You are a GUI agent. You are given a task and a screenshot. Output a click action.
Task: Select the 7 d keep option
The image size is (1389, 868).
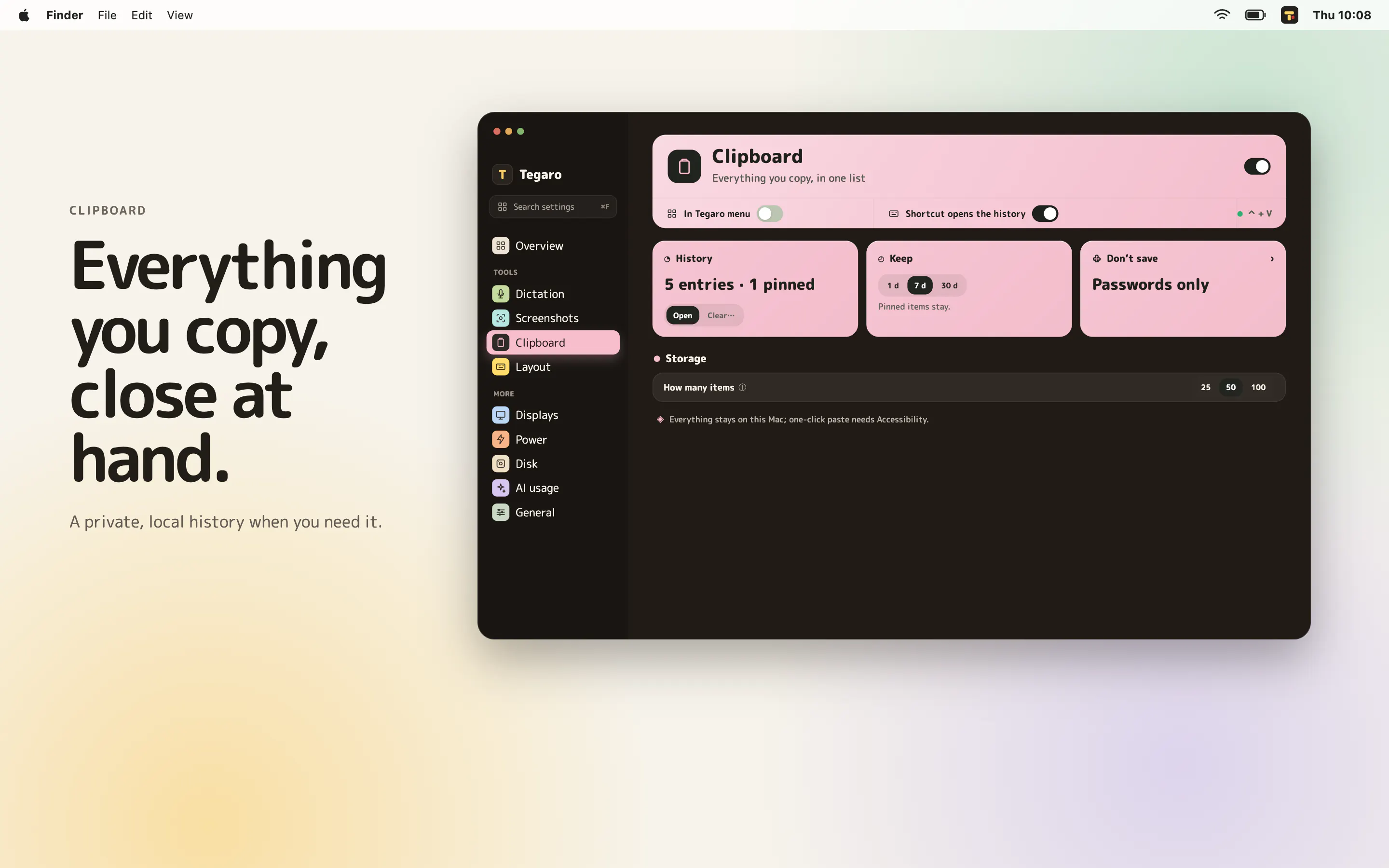[920, 285]
